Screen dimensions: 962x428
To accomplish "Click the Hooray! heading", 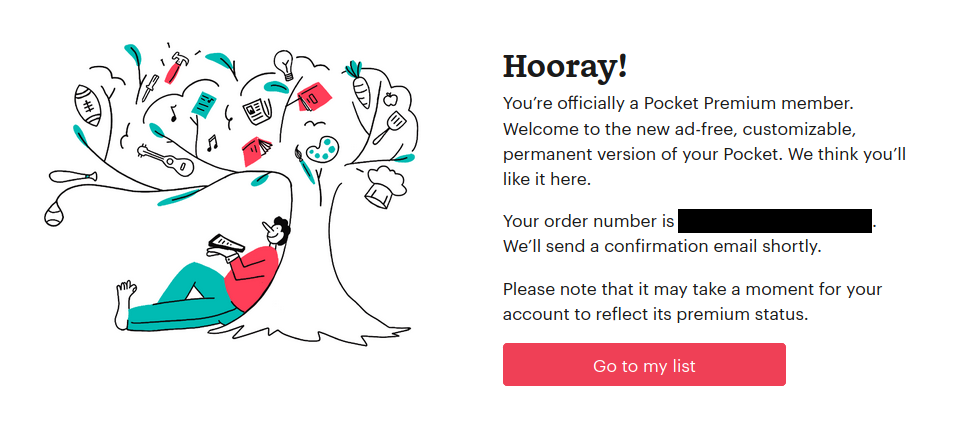I will [x=565, y=66].
